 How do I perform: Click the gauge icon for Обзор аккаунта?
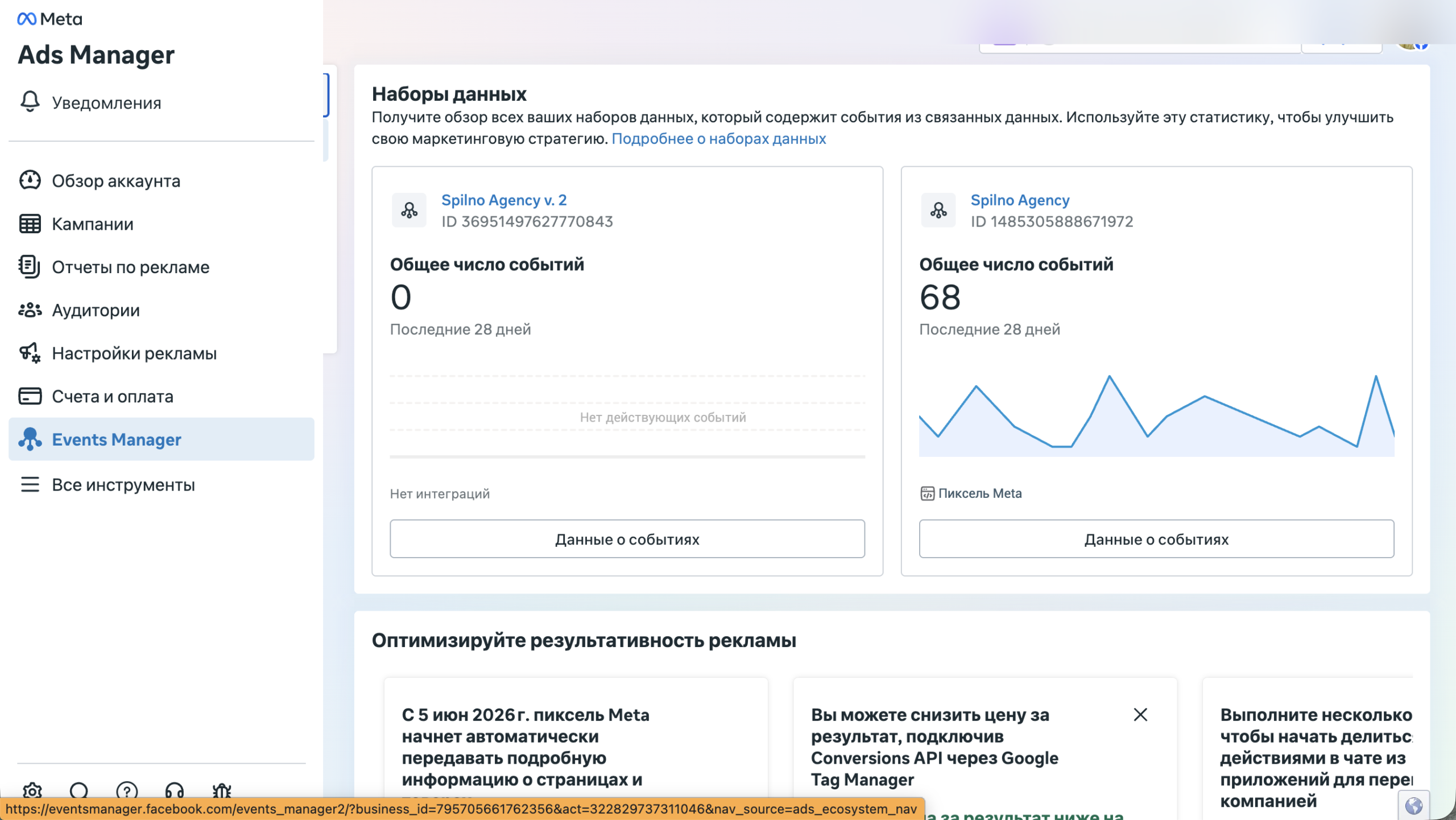pos(30,180)
